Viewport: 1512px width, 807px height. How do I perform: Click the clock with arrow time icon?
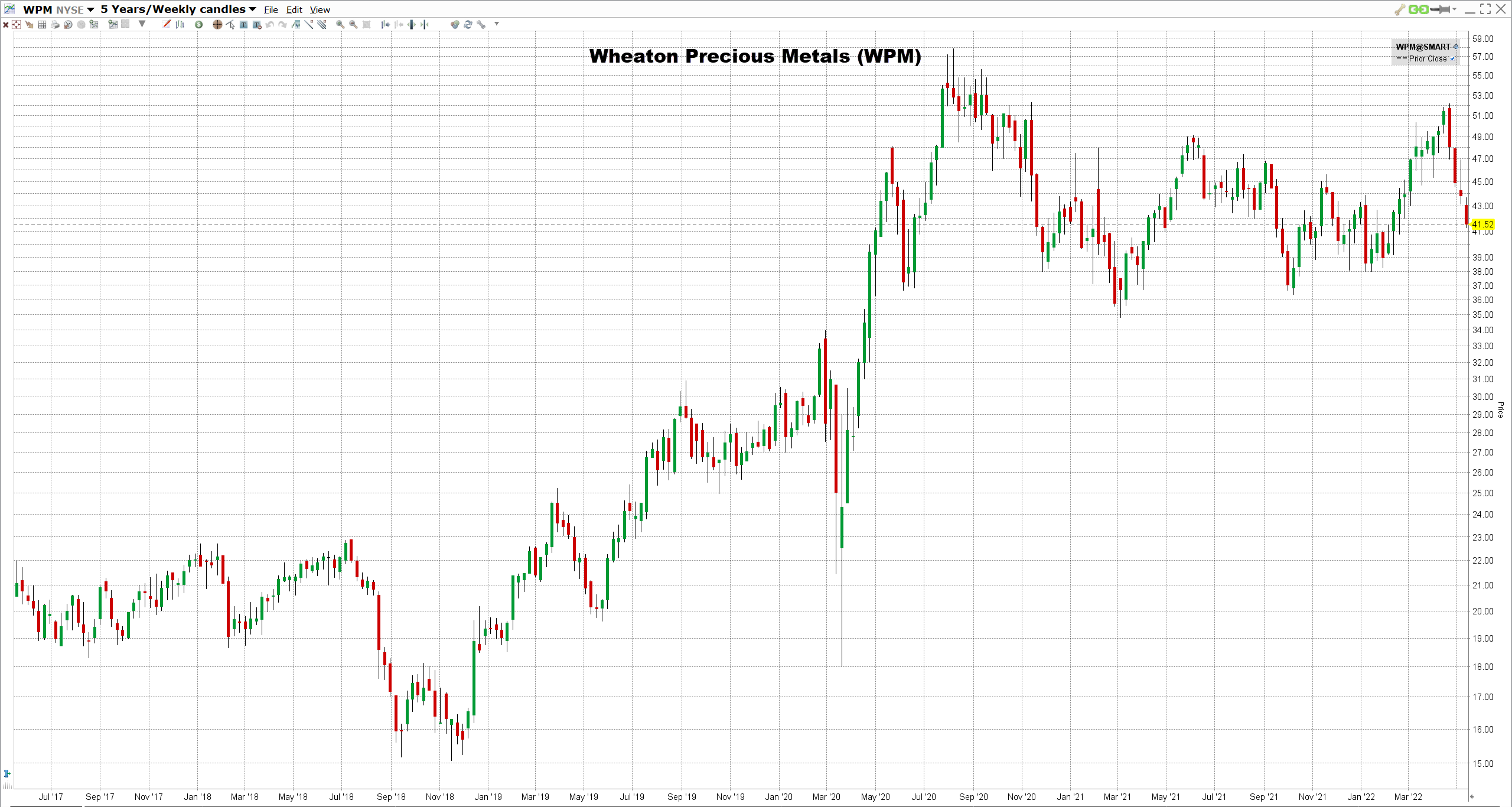pos(68,24)
